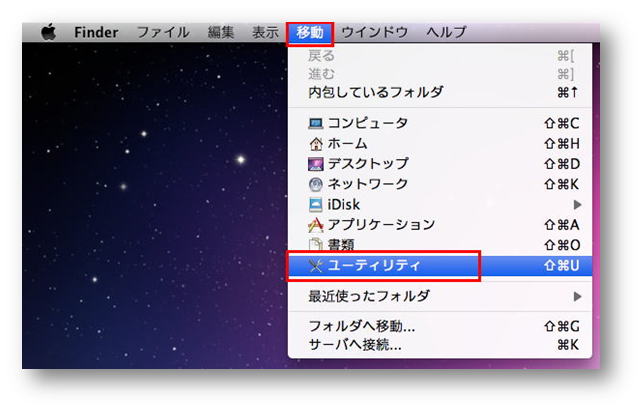Open 最近使ったフォルダ submenu entry
This screenshot has width=642, height=411.
pyautogui.click(x=440, y=296)
